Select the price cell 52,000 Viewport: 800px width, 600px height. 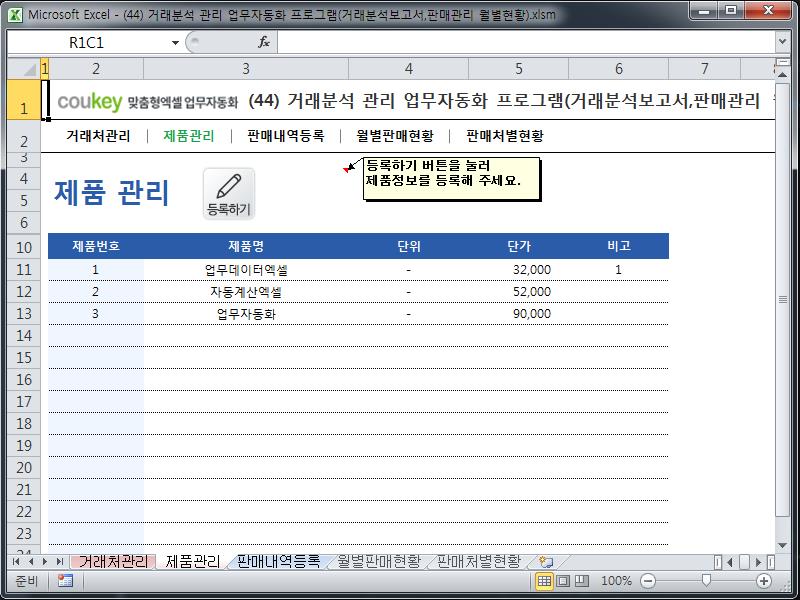pyautogui.click(x=518, y=292)
